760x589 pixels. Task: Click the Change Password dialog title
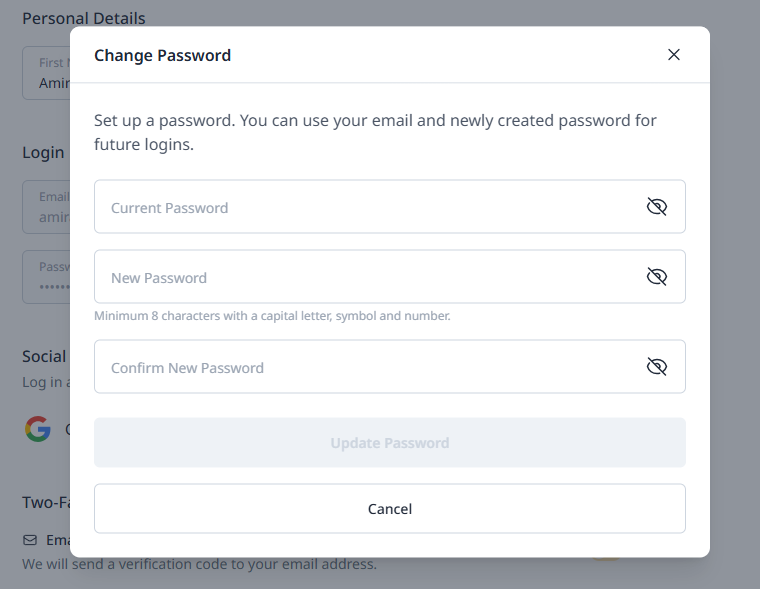point(162,55)
